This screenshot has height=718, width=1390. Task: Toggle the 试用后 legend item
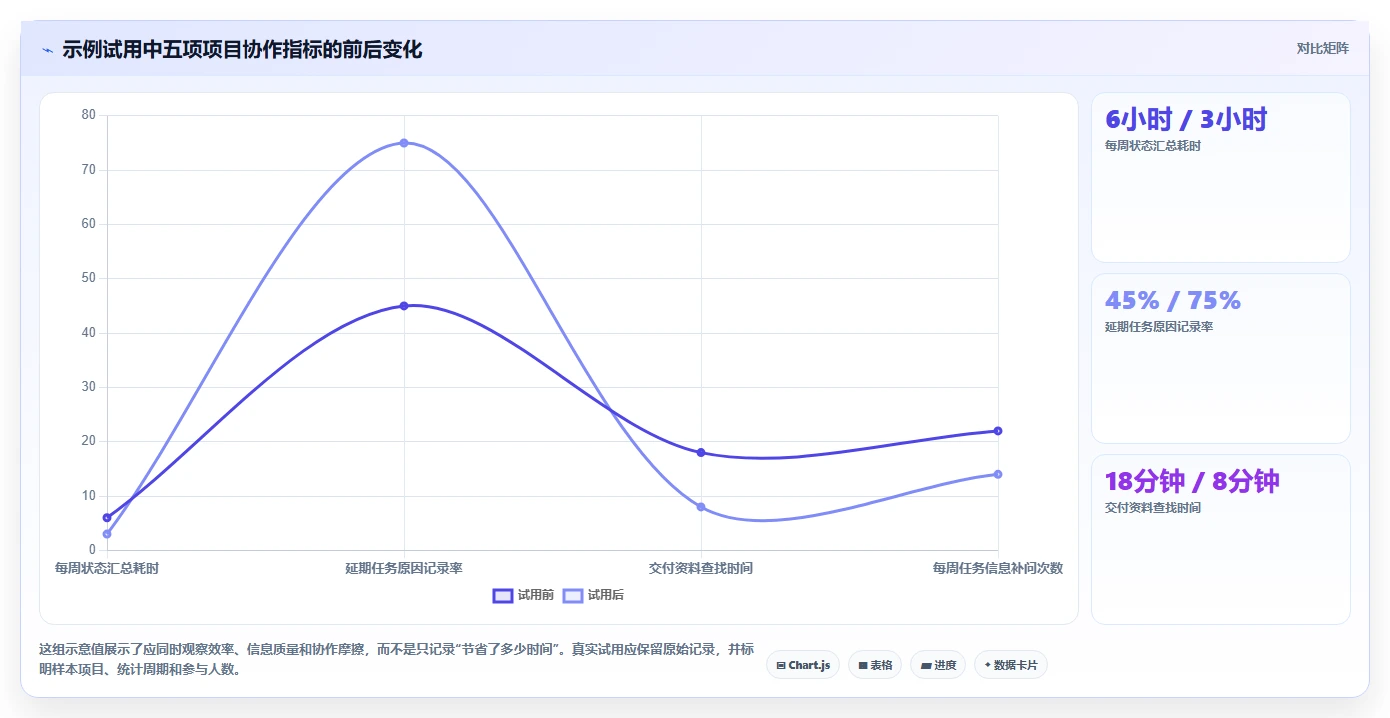point(593,595)
